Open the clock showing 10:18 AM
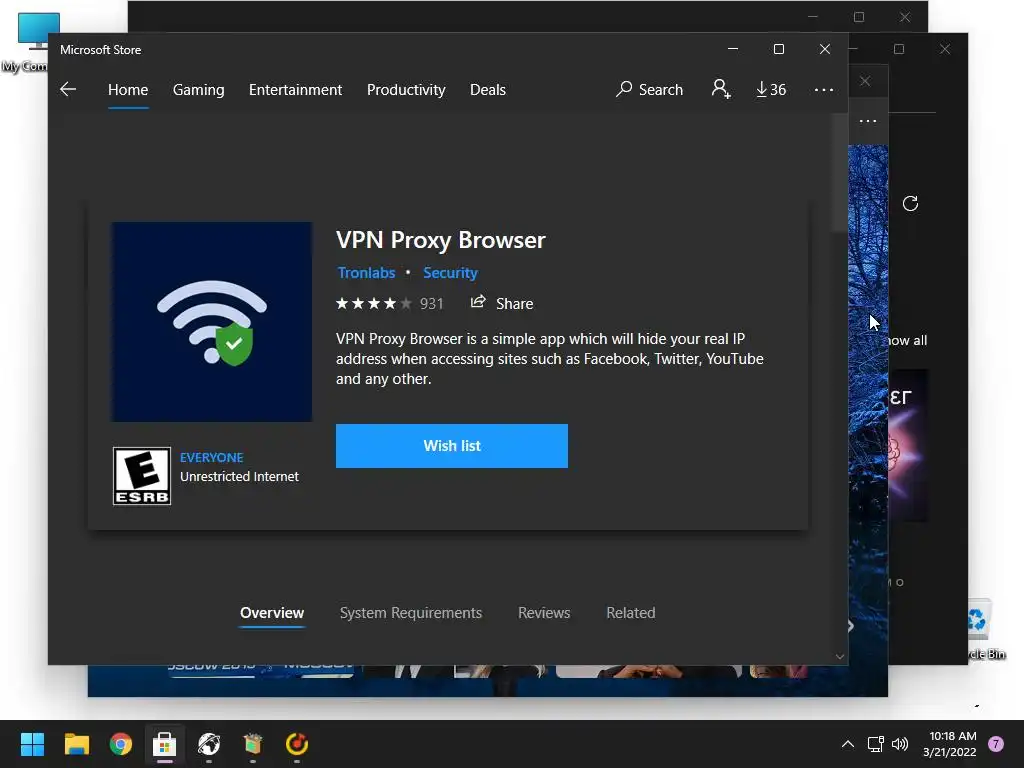Image resolution: width=1024 pixels, height=768 pixels. click(950, 744)
